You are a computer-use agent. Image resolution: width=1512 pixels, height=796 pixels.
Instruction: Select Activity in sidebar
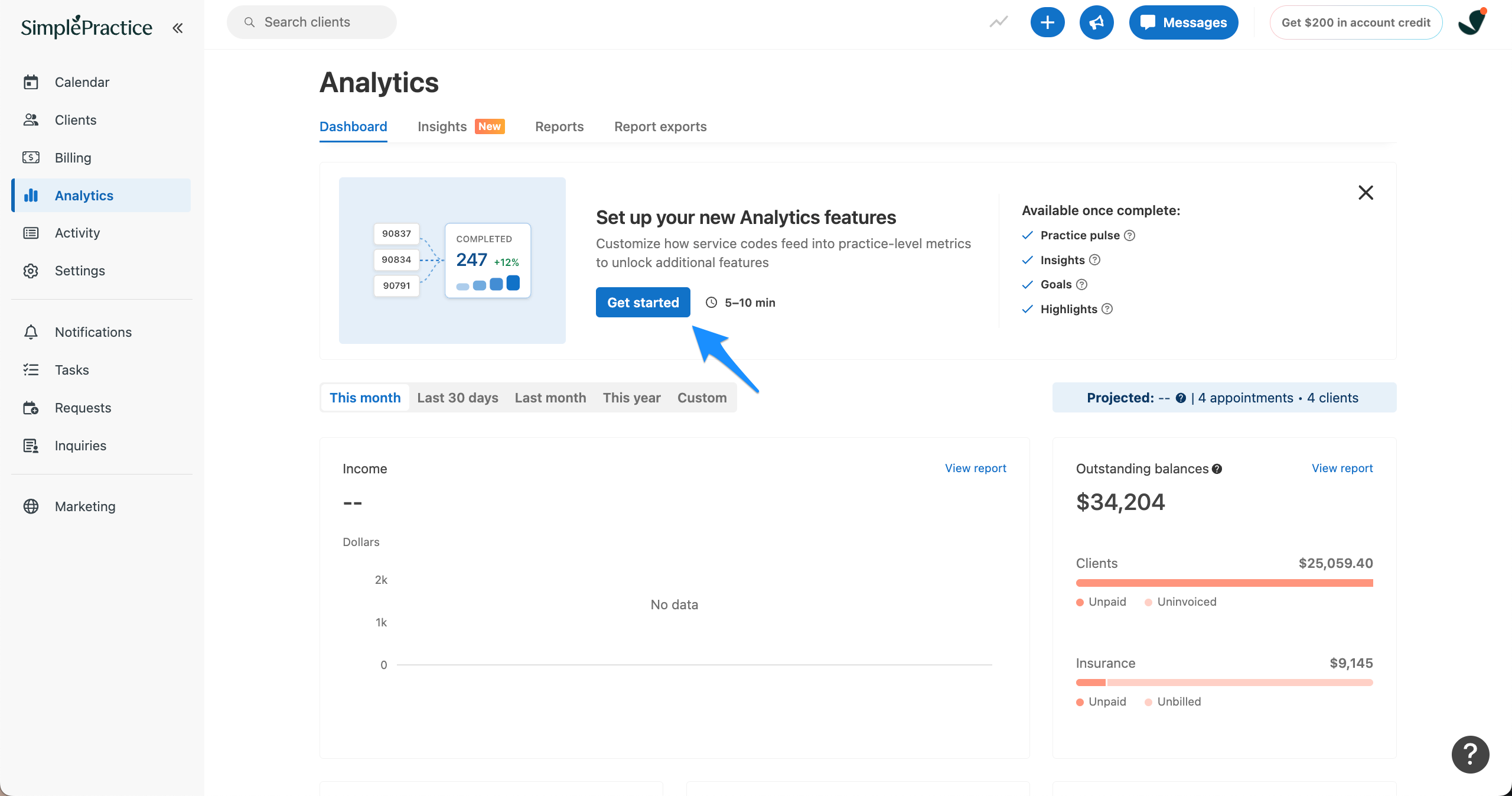101,233
